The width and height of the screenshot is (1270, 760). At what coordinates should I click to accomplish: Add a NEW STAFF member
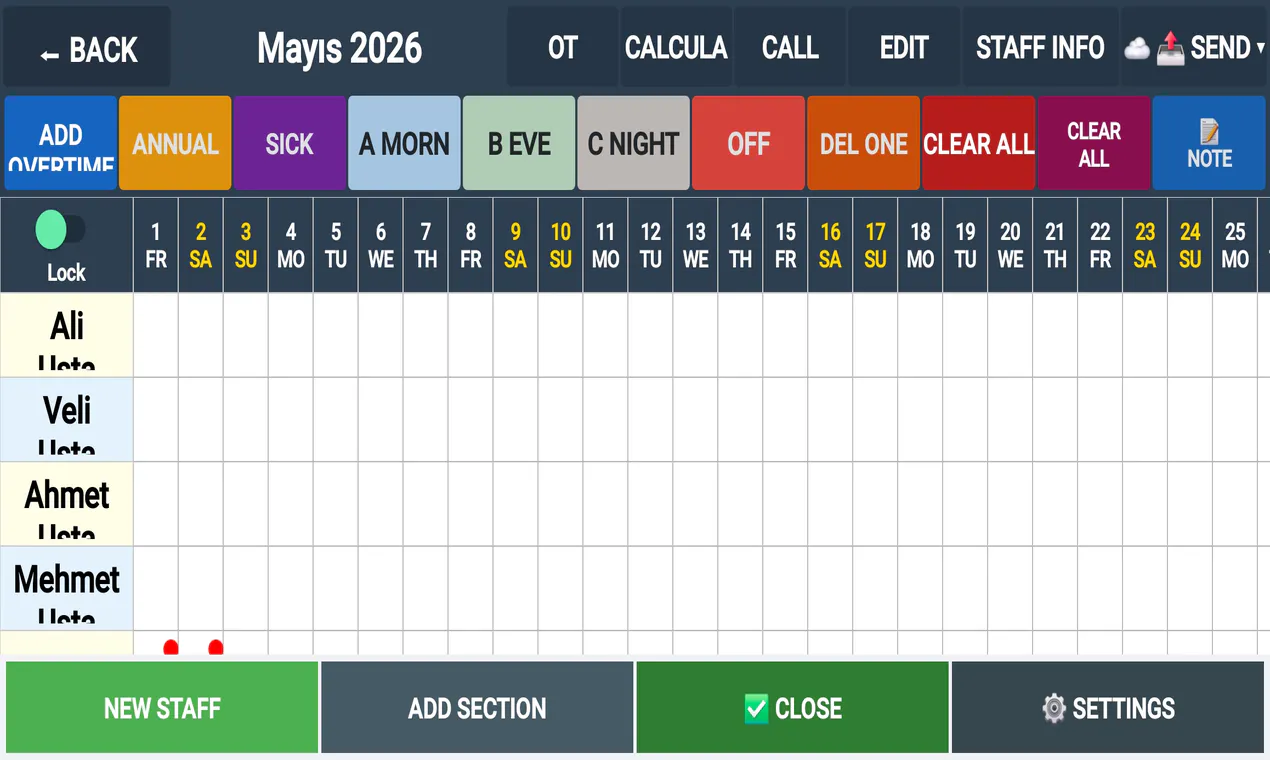tap(162, 708)
